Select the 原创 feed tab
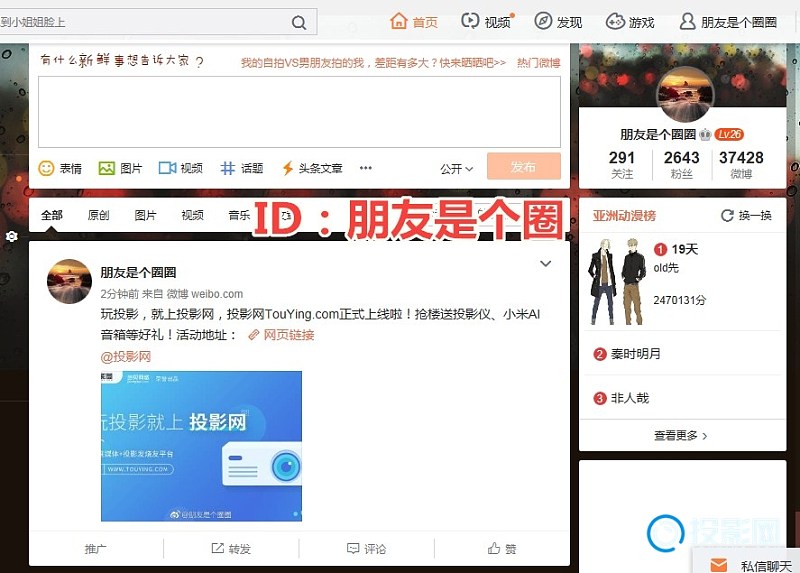The height and width of the screenshot is (573, 800). (x=98, y=215)
